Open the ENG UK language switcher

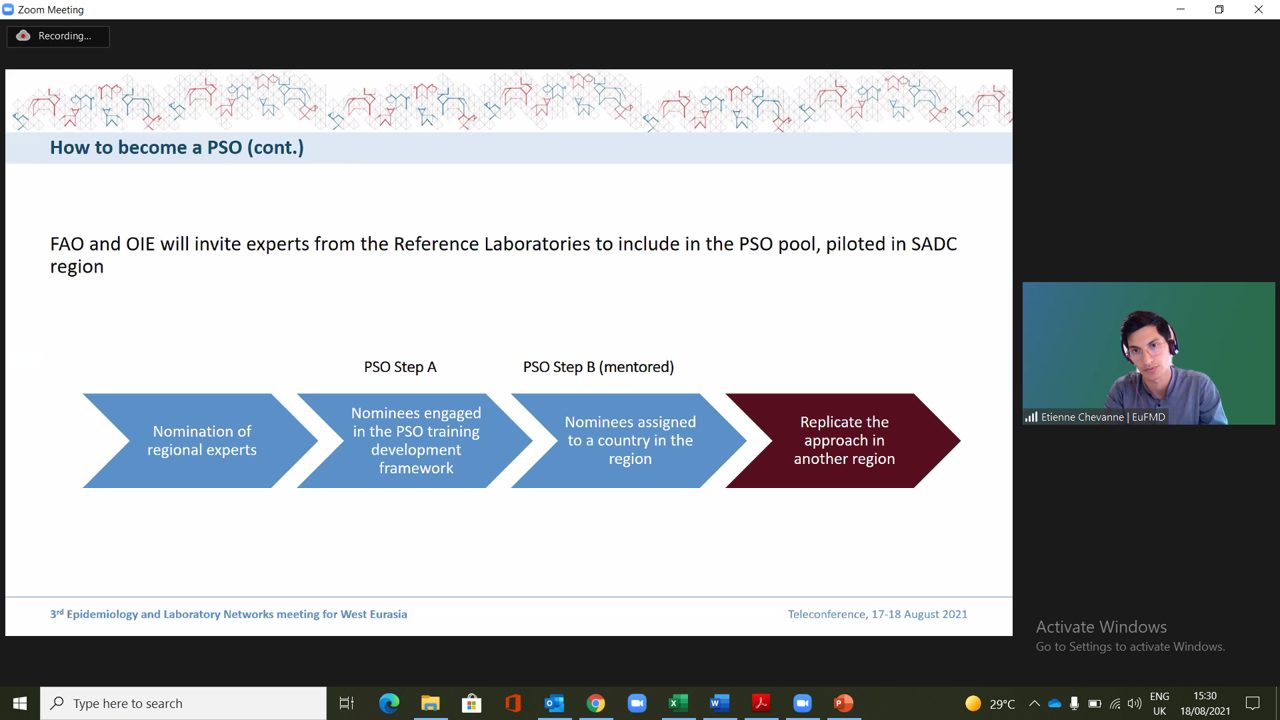[x=1159, y=703]
